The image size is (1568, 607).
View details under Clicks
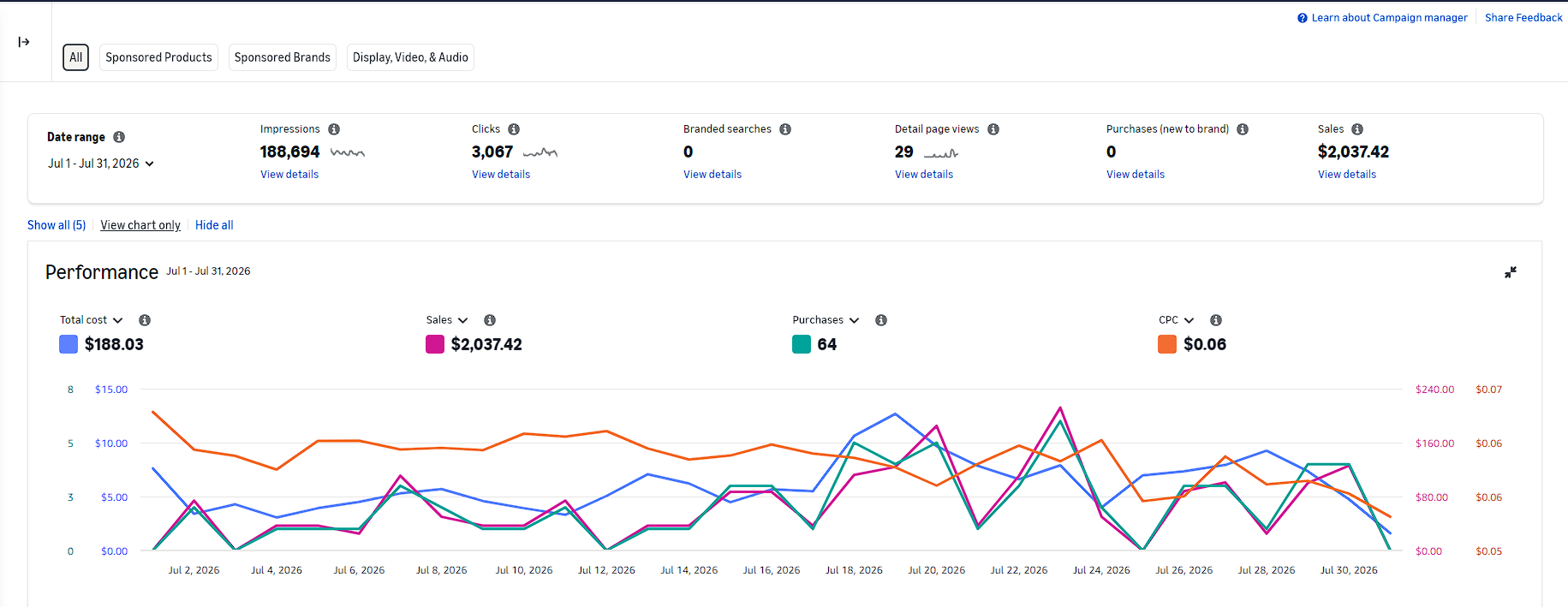pyautogui.click(x=501, y=175)
